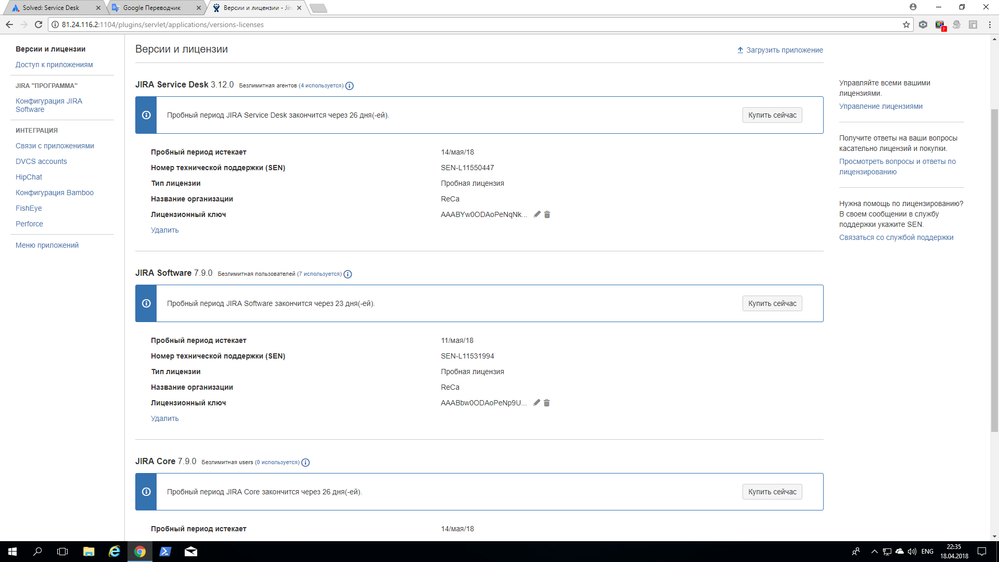Screen dimensions: 999x562
Task: Open Windows search magnifier on taskbar
Action: 37,552
